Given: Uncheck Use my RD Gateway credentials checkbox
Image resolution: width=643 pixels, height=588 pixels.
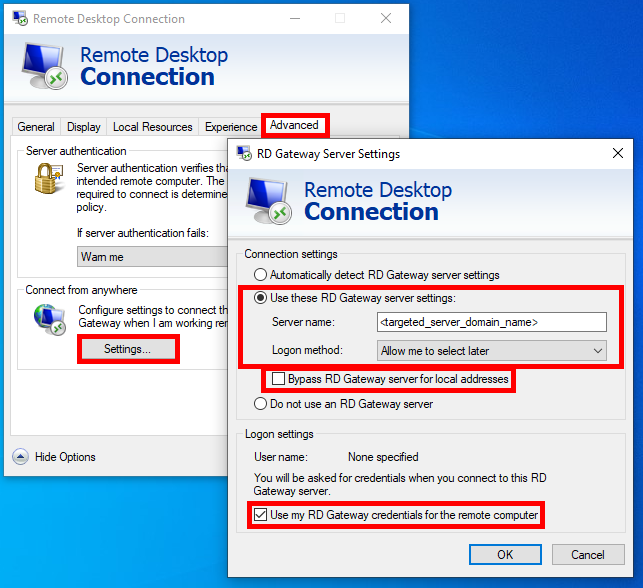Looking at the screenshot, I should [261, 516].
